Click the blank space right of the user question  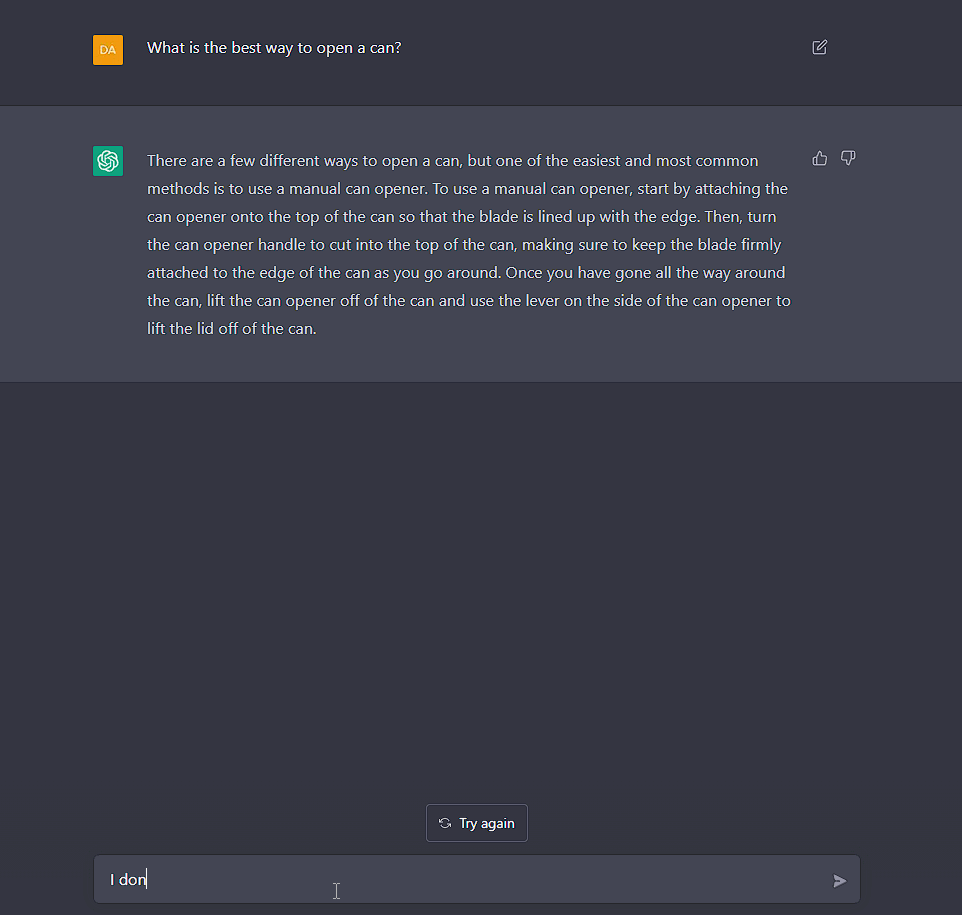600,47
